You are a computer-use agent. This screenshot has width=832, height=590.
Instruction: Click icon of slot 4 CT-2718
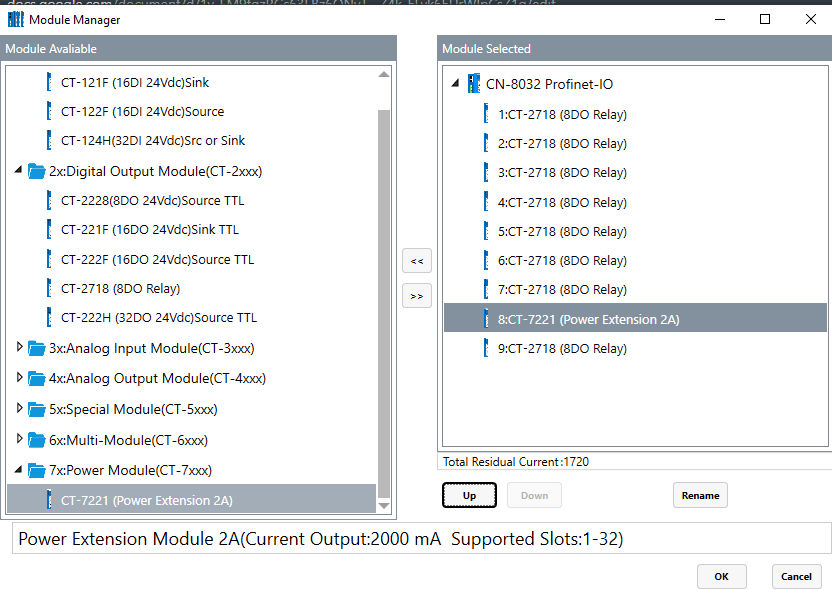tap(486, 202)
